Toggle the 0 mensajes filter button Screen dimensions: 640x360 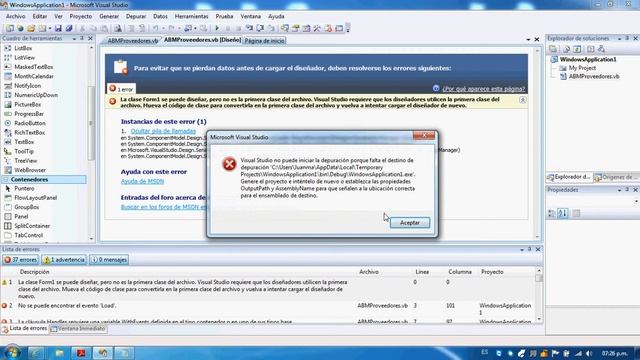[109, 260]
